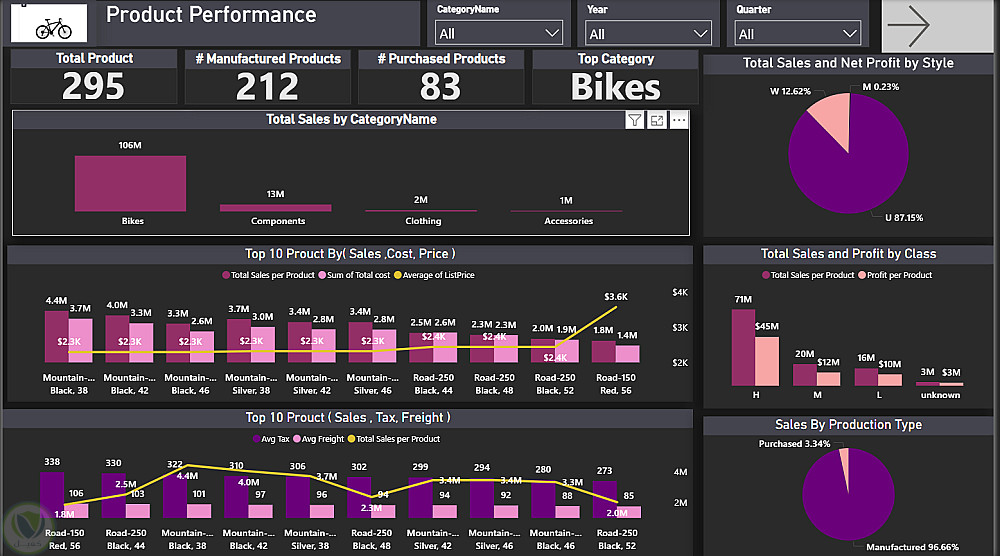Expand the CategoryName dropdown

pyautogui.click(x=499, y=33)
